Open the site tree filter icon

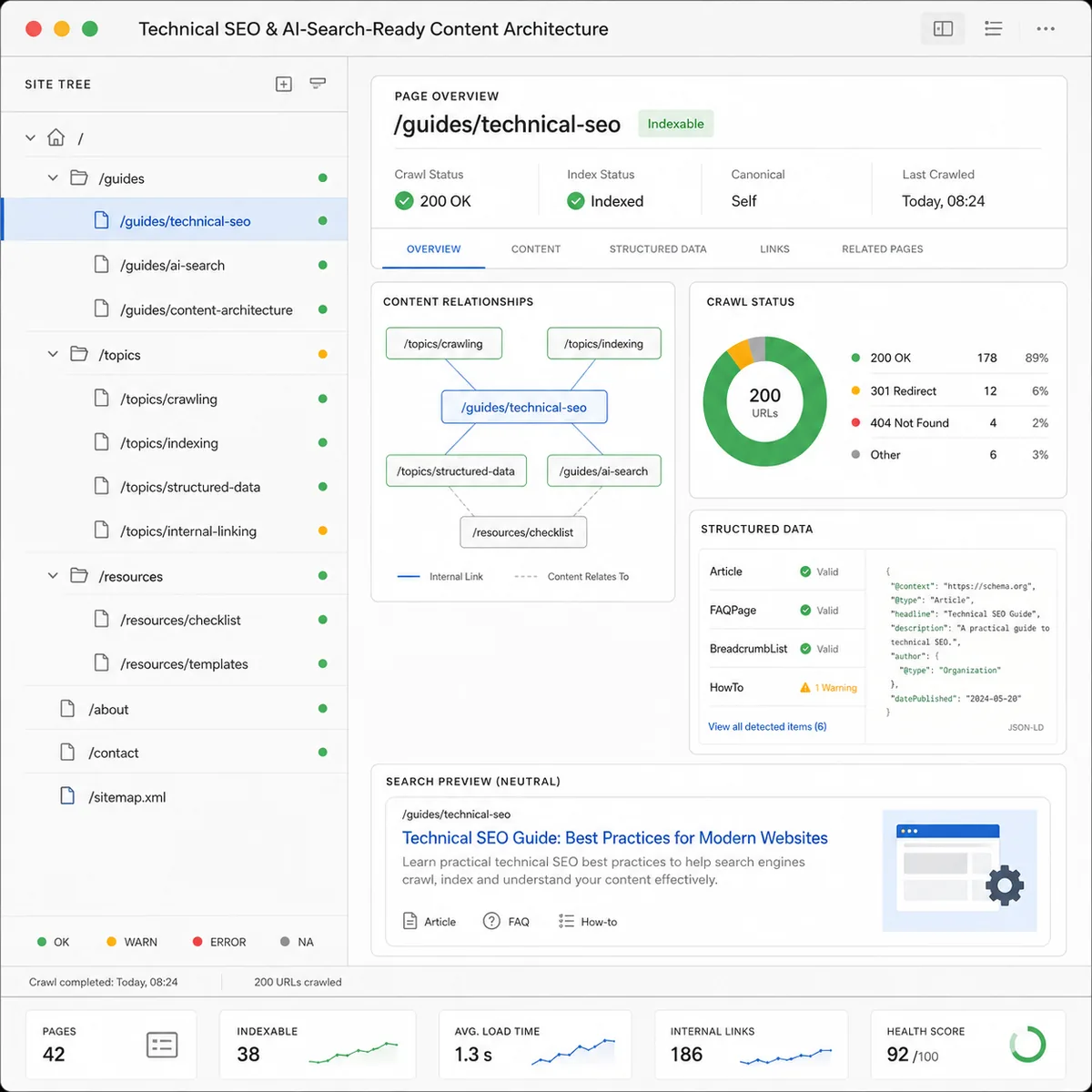[x=318, y=84]
